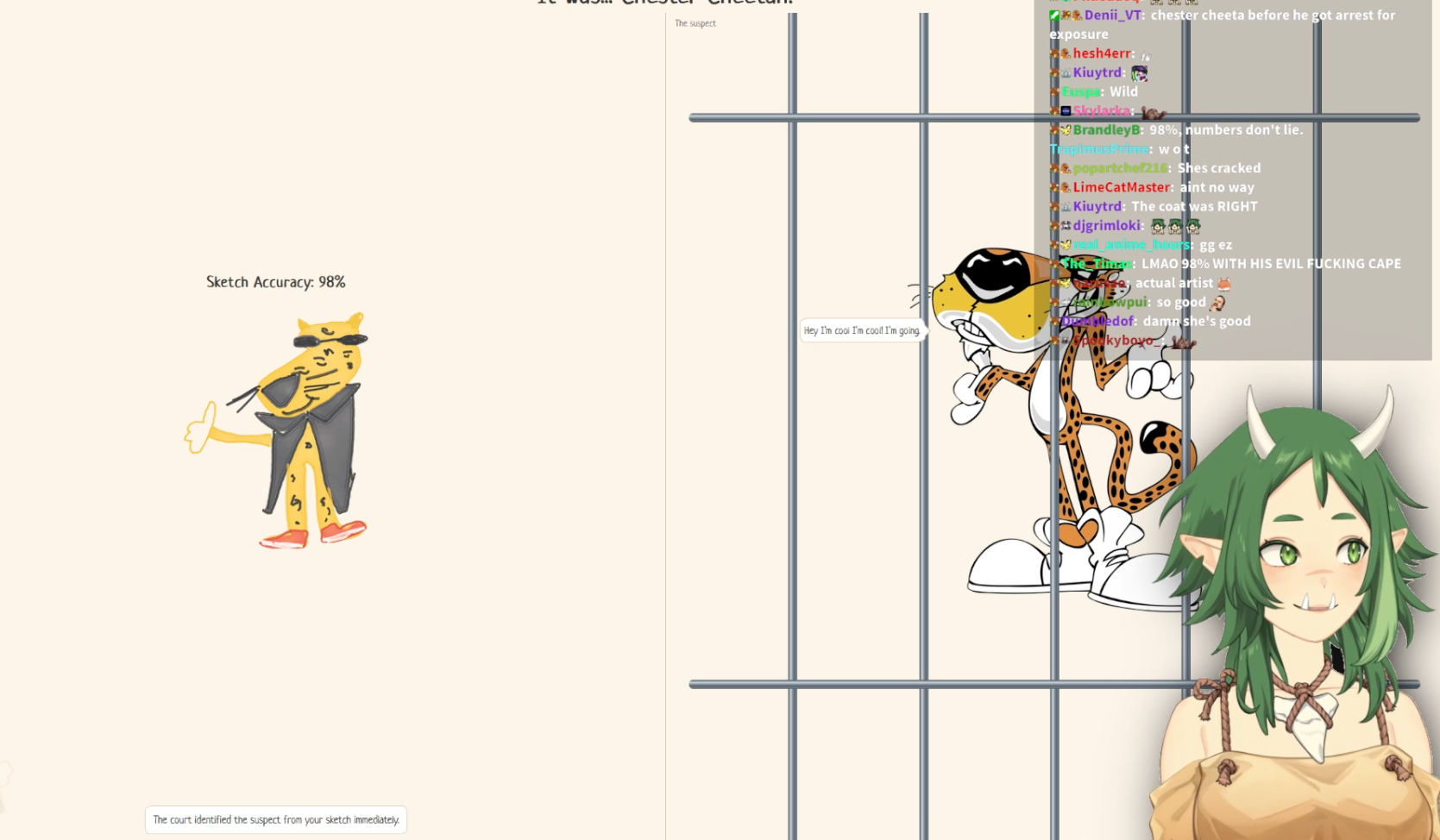
Task: Click the first of djgrimloki's green emotes
Action: 1158,226
